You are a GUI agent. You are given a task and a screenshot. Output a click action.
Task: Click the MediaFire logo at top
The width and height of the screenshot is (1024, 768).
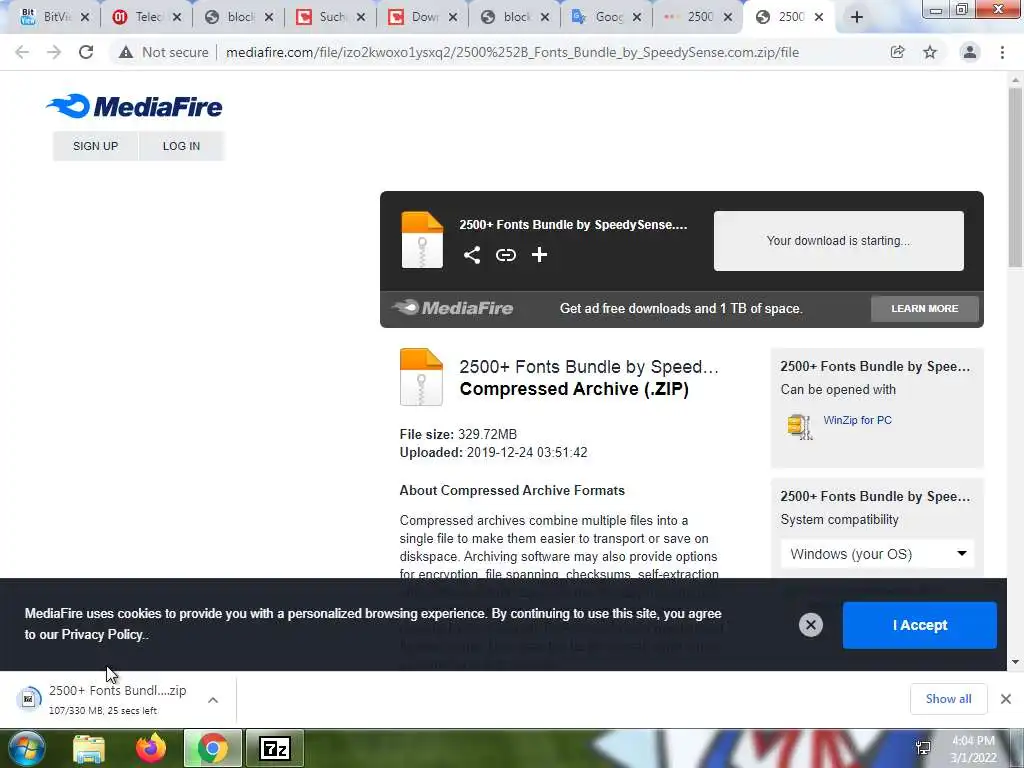(x=135, y=106)
